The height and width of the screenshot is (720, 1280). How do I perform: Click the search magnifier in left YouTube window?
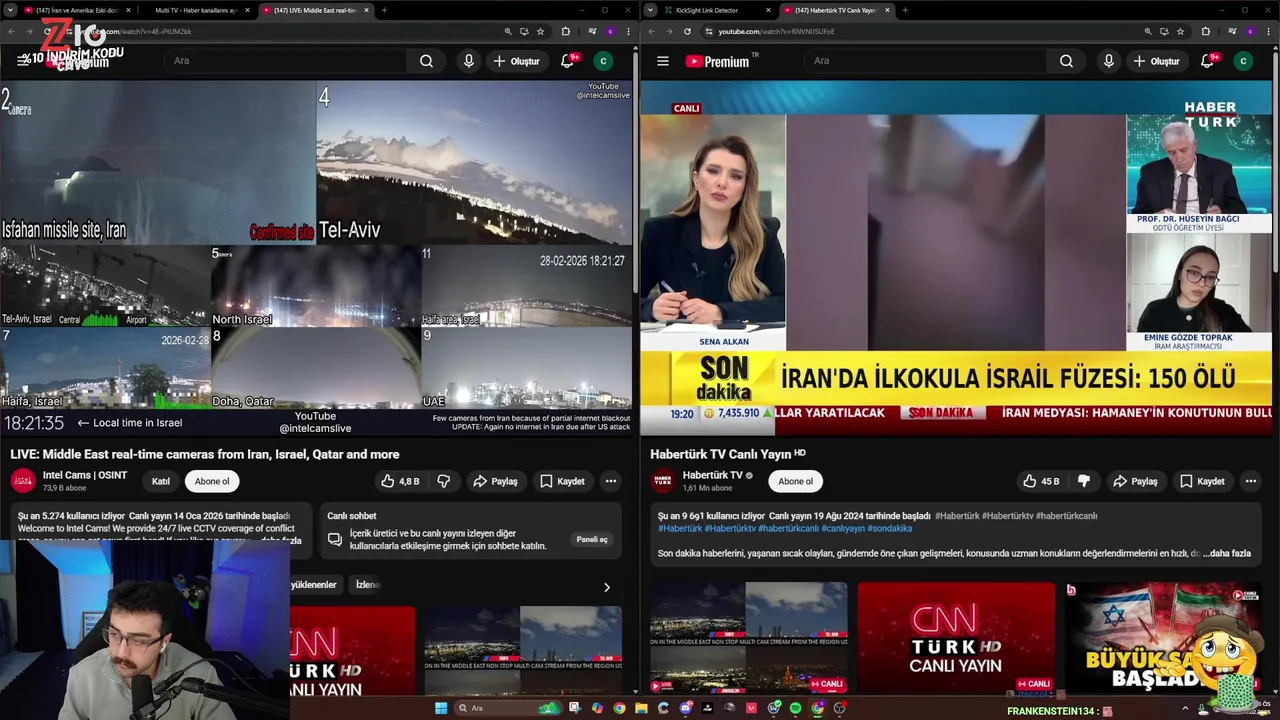coord(426,61)
